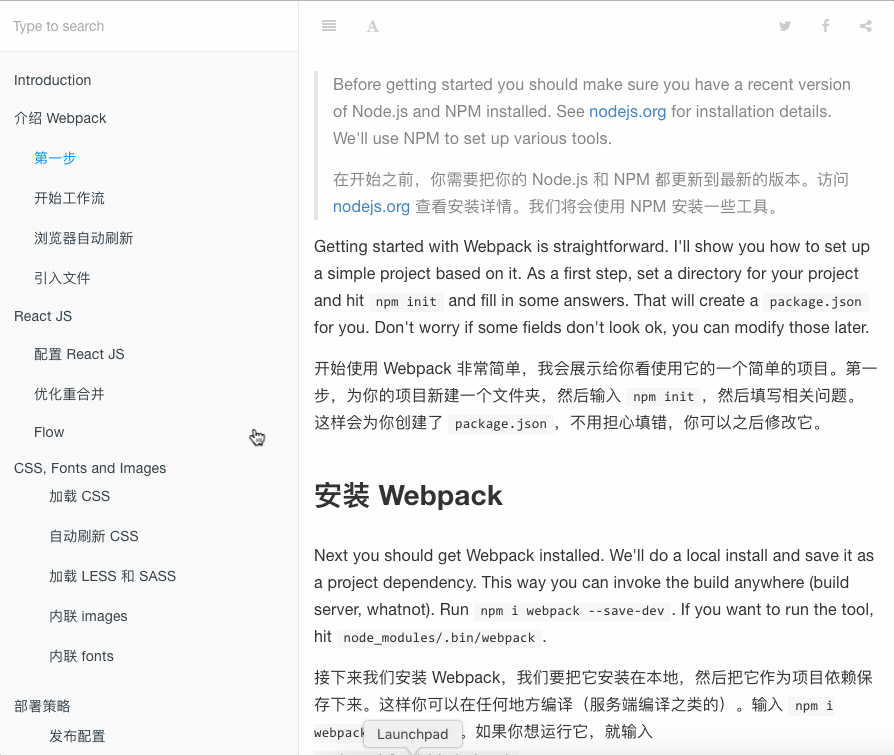Toggle the sidebar with the hamburger icon
894x755 pixels.
coord(329,26)
